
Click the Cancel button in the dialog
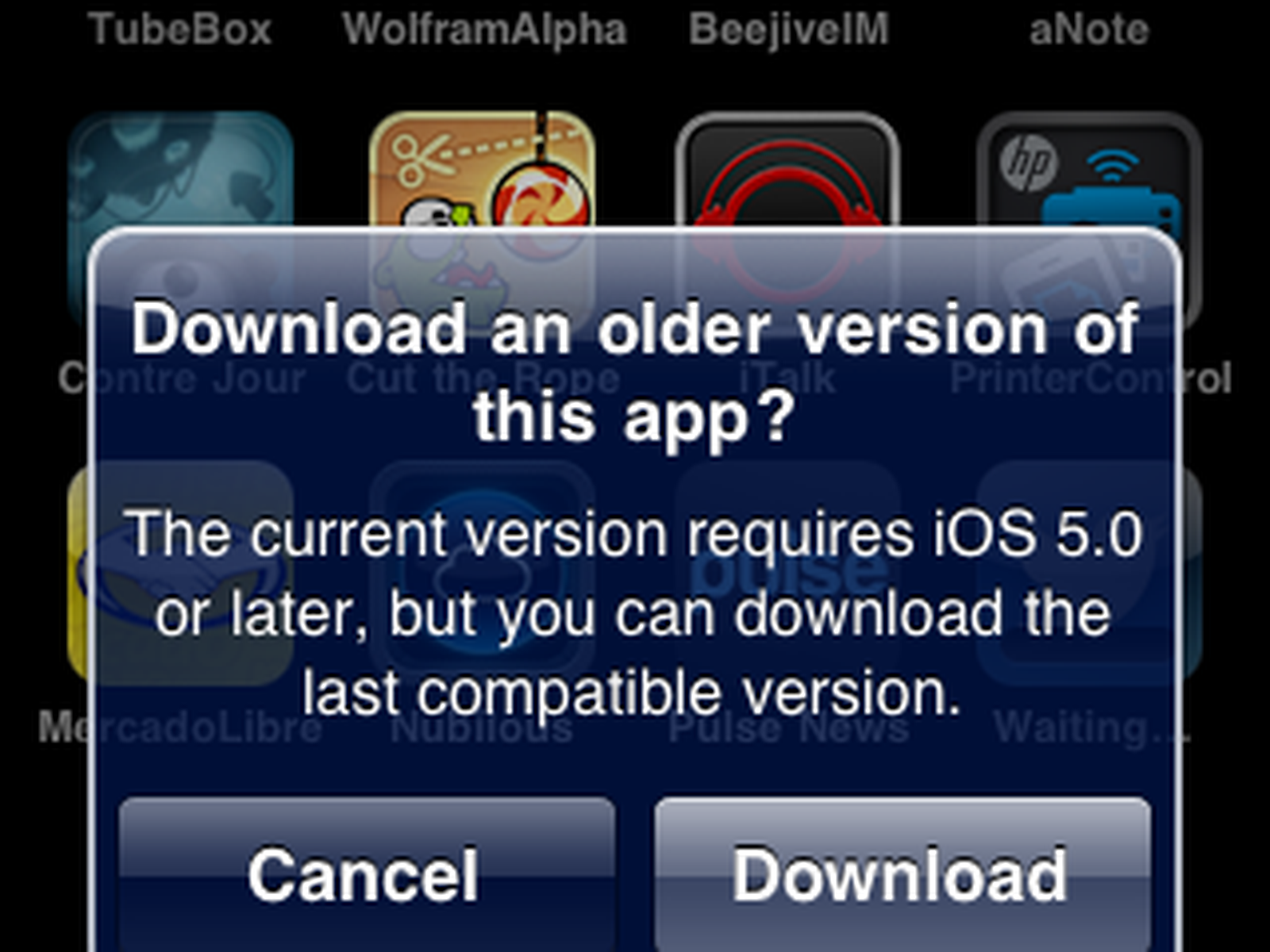tap(367, 874)
